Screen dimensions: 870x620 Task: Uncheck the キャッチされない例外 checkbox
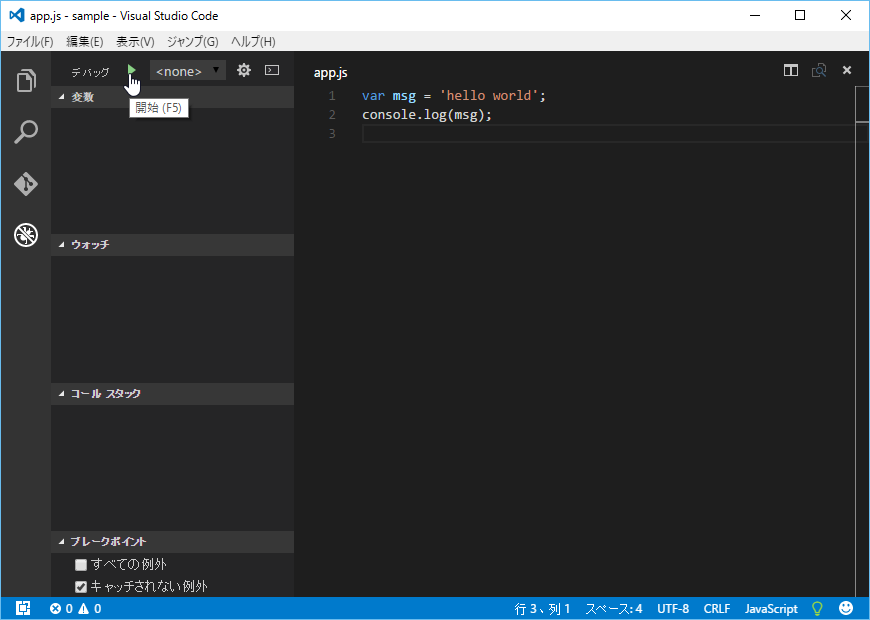pyautogui.click(x=82, y=587)
